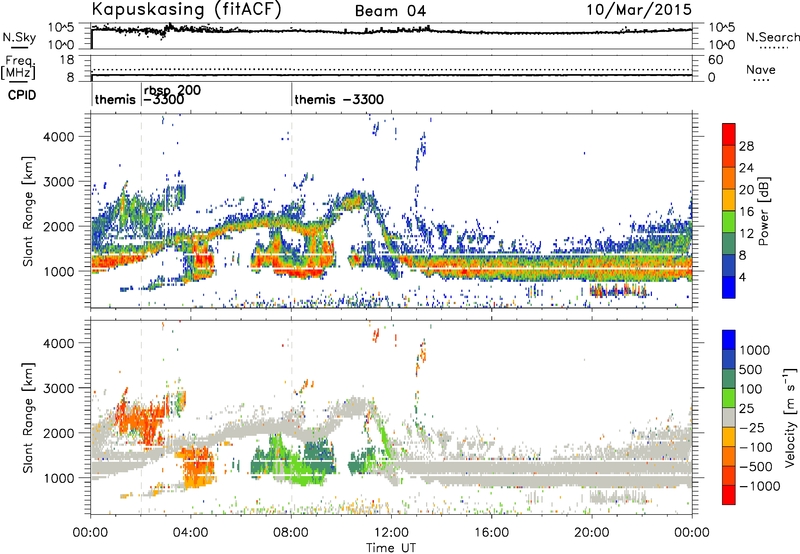
Task: Click the N.Sky legend label
Action: [x=19, y=37]
